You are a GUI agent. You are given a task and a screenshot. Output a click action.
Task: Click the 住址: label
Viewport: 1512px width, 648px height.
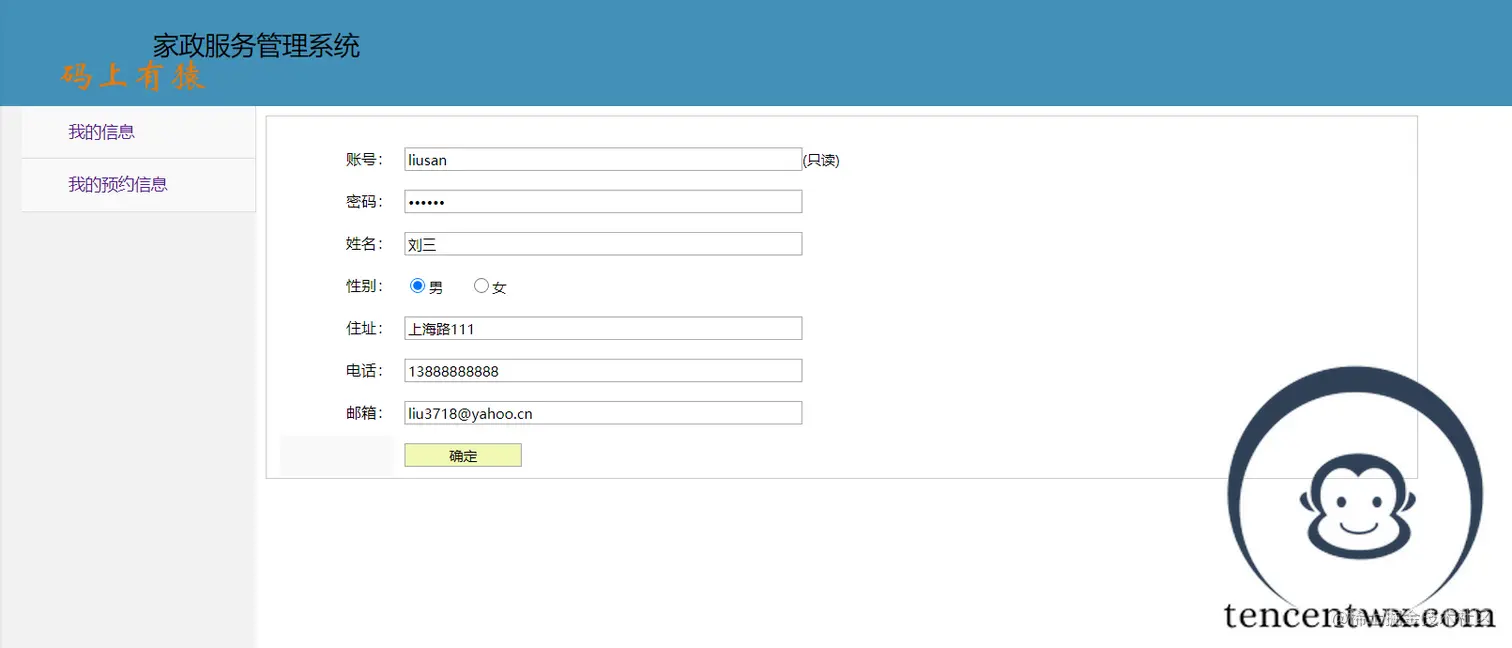[364, 328]
